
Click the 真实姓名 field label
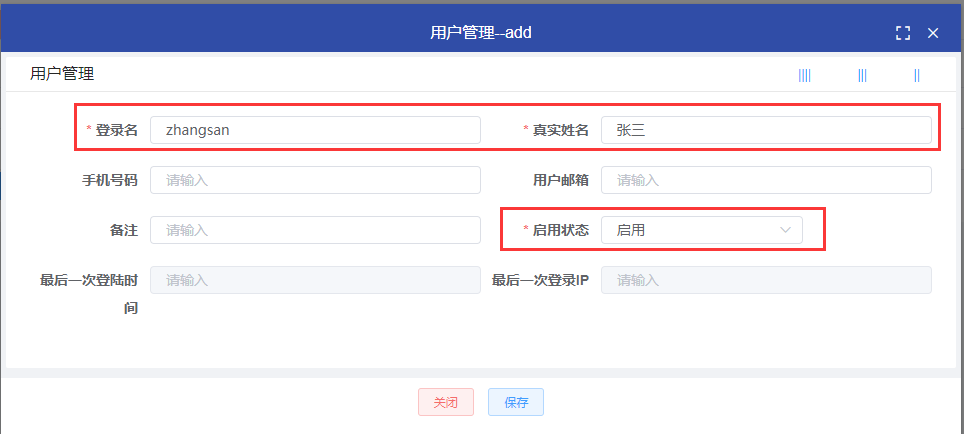(560, 130)
